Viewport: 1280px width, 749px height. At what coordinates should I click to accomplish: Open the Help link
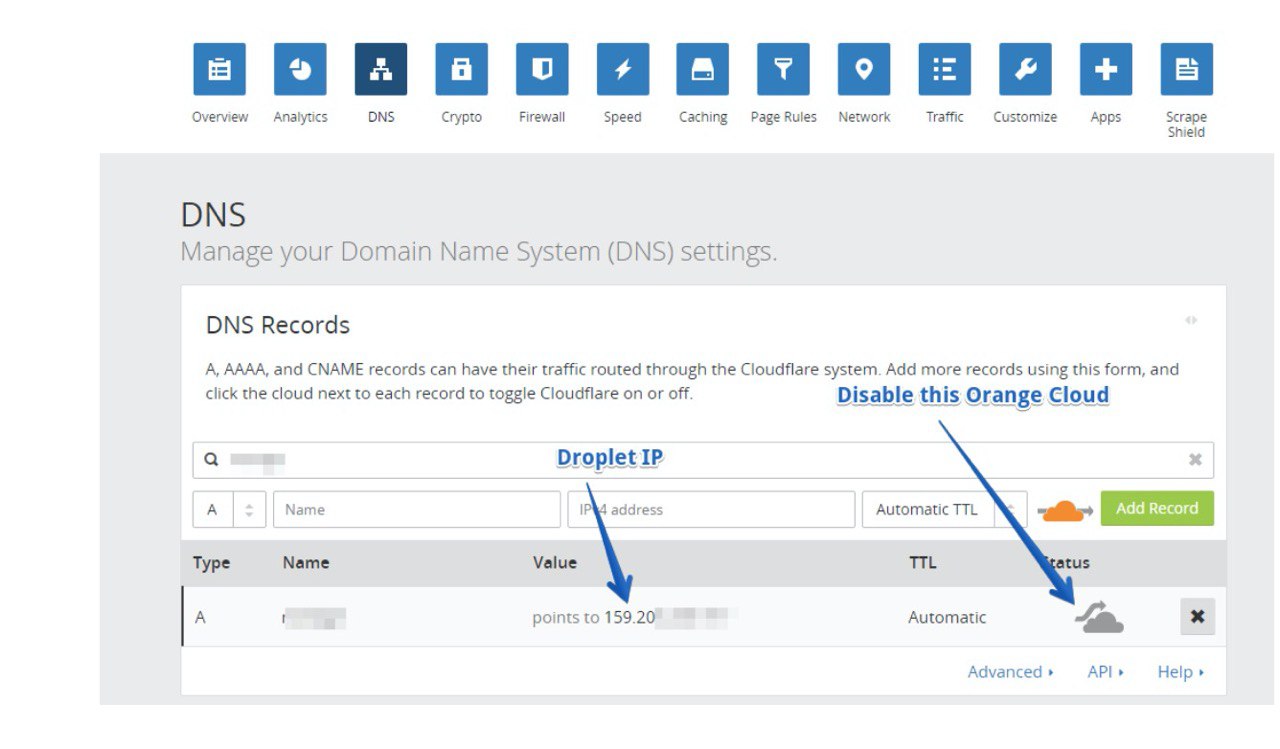point(1180,672)
